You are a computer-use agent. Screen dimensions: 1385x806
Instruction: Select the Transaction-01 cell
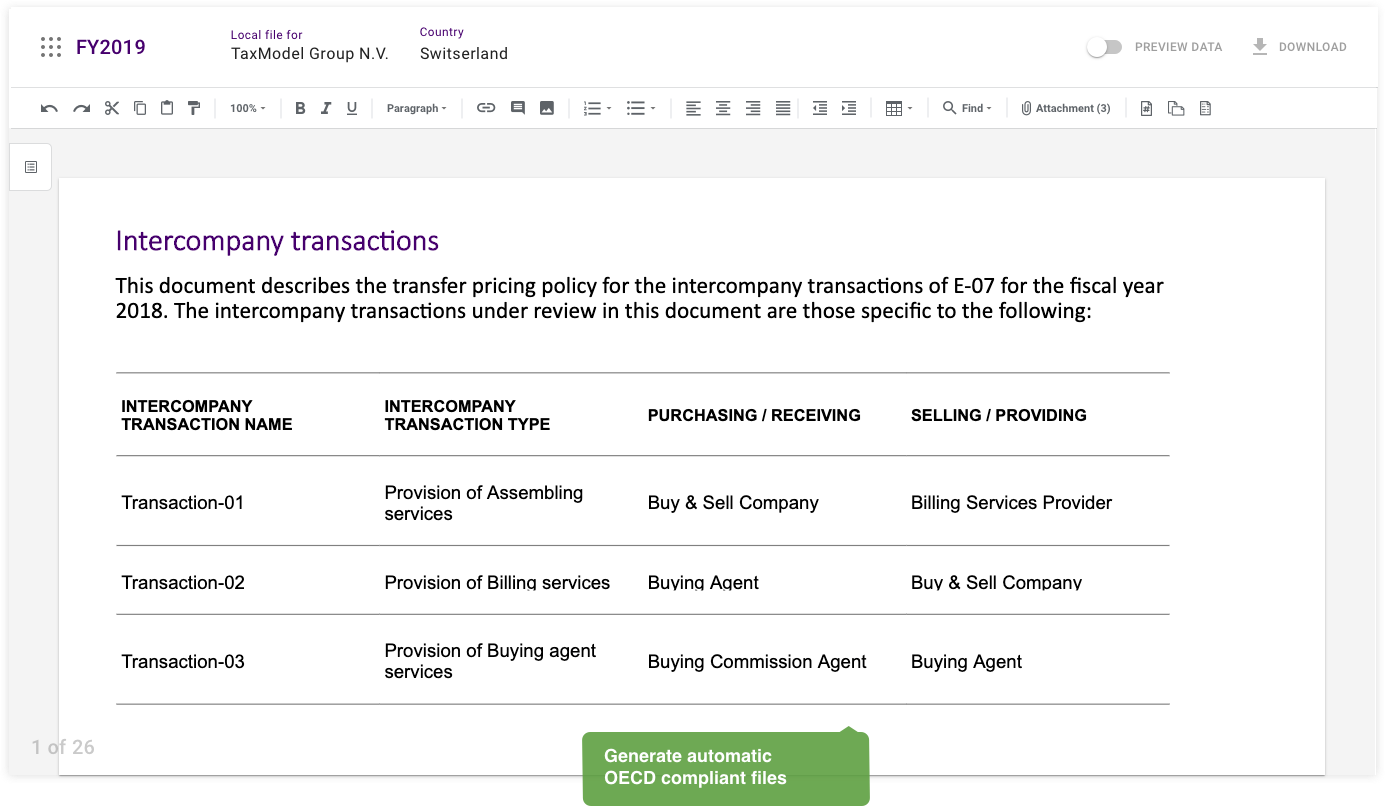click(183, 503)
